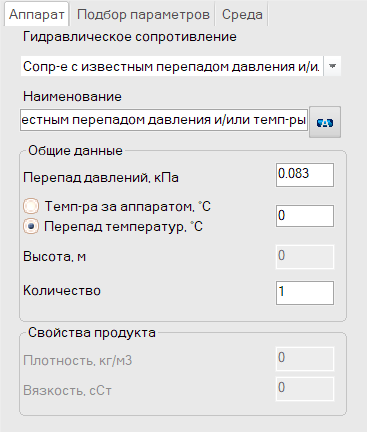Image resolution: width=367 pixels, height=432 pixels.
Task: Click the Наименование text field
Action: (164, 120)
